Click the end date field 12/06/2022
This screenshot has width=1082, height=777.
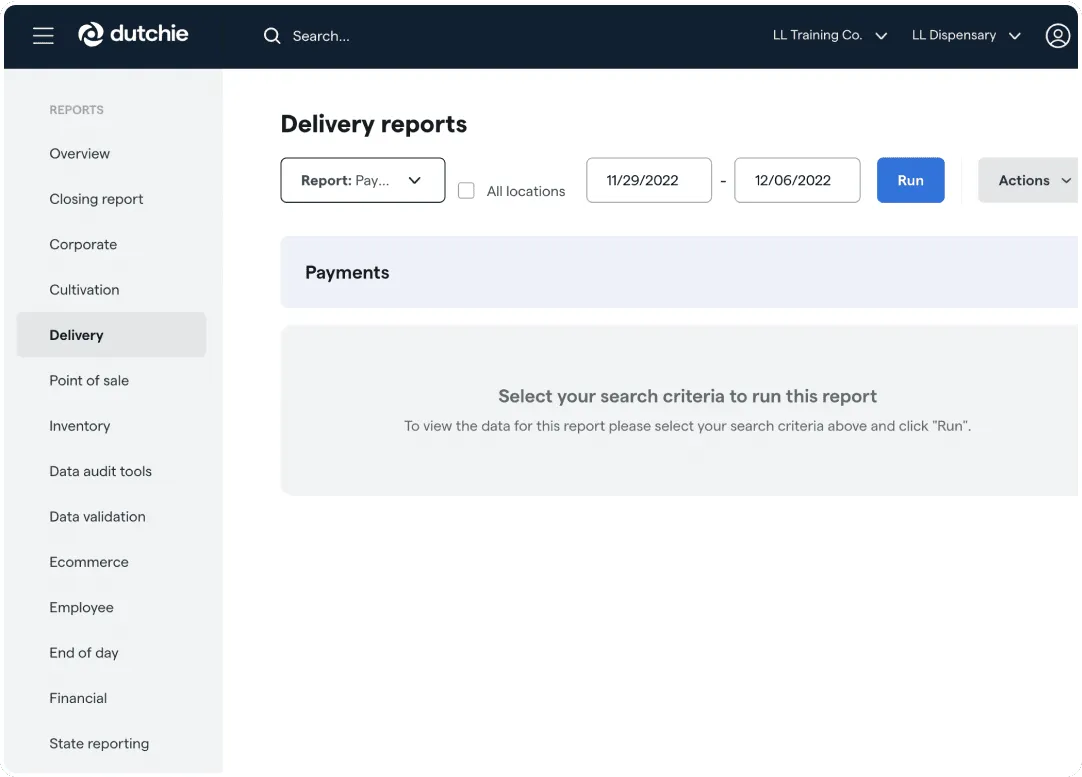[797, 180]
